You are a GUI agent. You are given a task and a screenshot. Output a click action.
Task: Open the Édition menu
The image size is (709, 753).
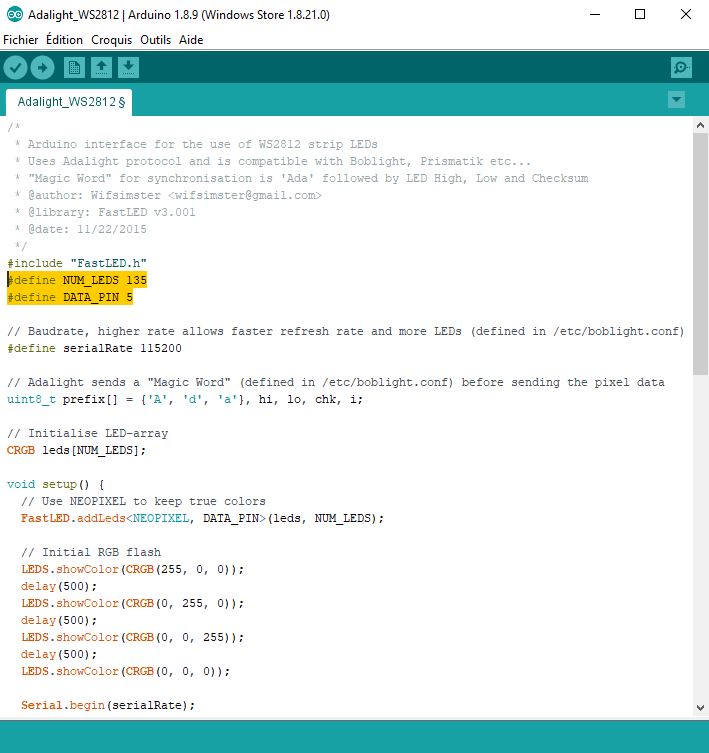pos(64,40)
